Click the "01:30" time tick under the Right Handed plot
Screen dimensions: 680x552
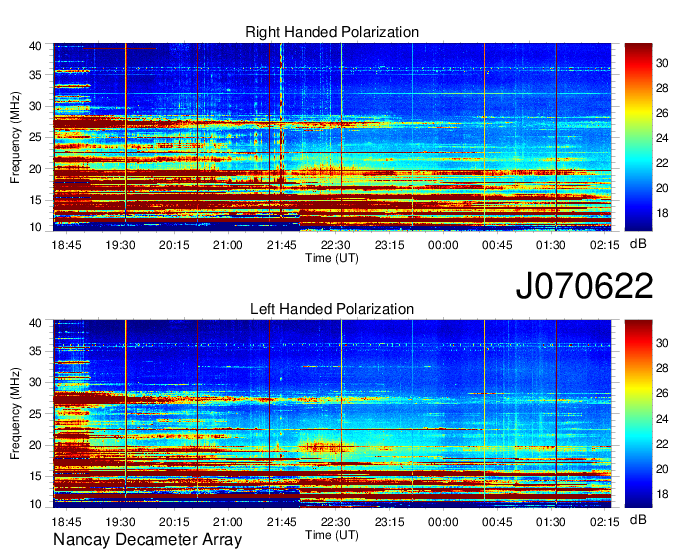[x=551, y=245]
